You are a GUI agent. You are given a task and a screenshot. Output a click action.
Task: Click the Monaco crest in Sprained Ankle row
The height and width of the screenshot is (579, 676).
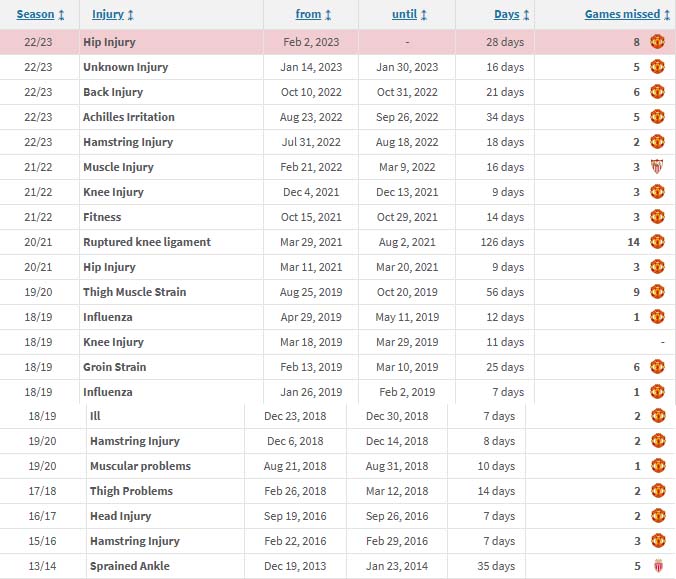(657, 566)
